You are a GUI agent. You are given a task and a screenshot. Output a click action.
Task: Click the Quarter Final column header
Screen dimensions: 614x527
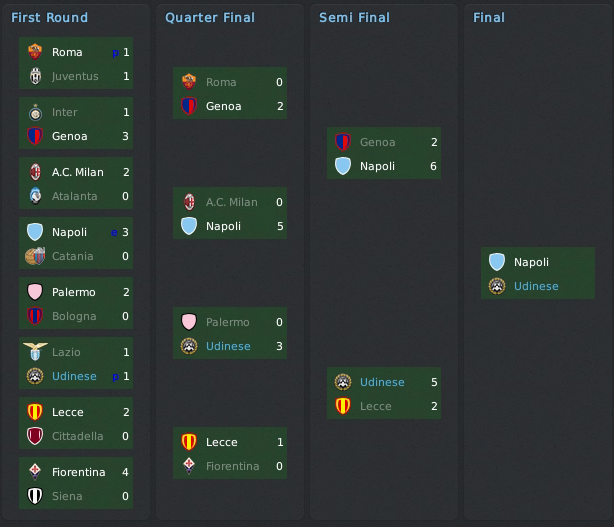point(210,17)
